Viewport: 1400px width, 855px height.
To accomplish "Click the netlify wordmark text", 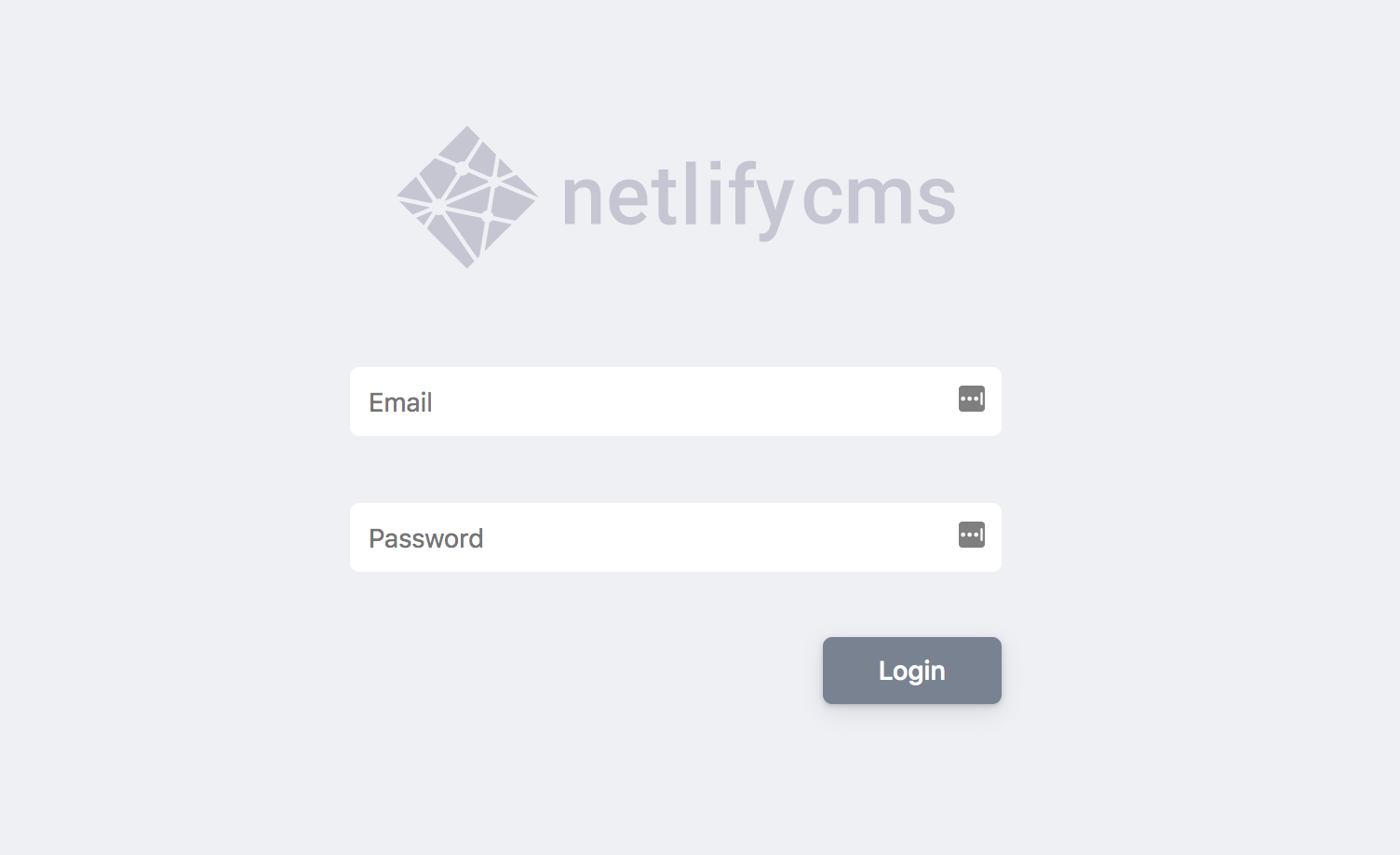I will (679, 199).
